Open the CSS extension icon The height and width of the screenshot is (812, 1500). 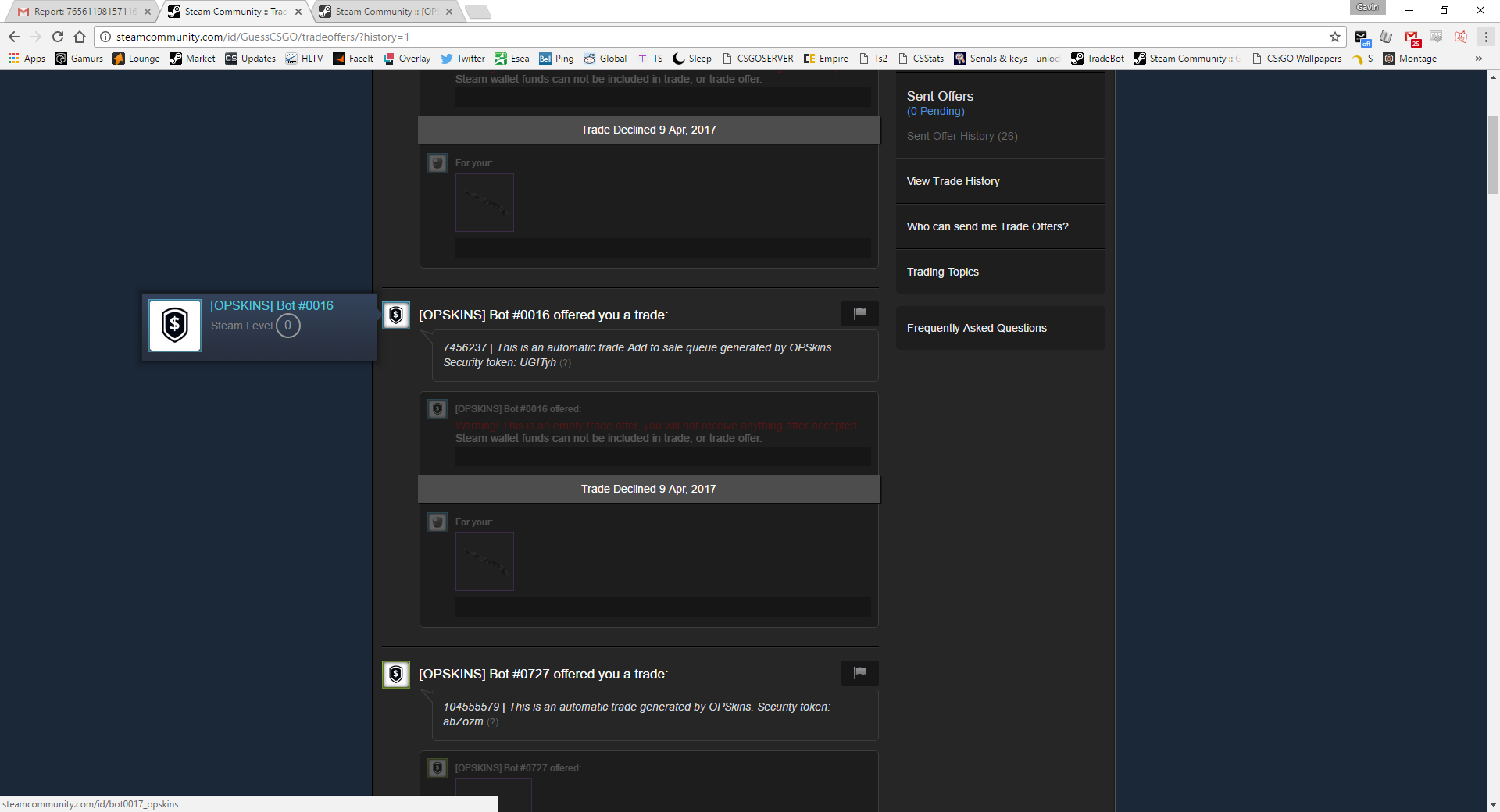1436,37
